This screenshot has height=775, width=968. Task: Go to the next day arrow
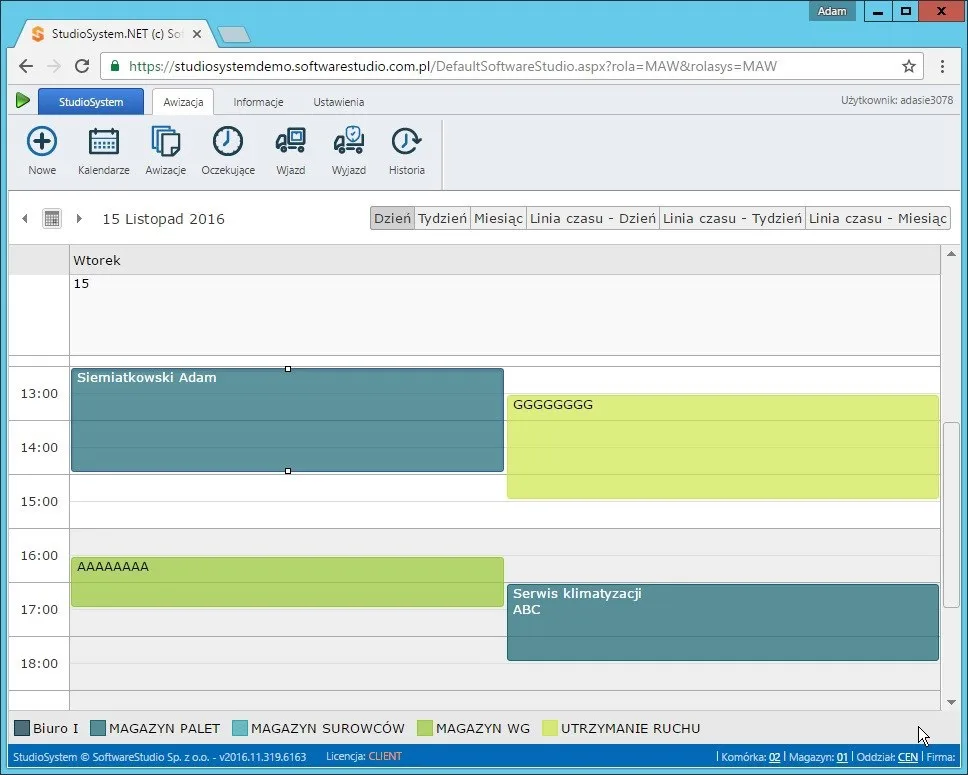click(x=79, y=219)
